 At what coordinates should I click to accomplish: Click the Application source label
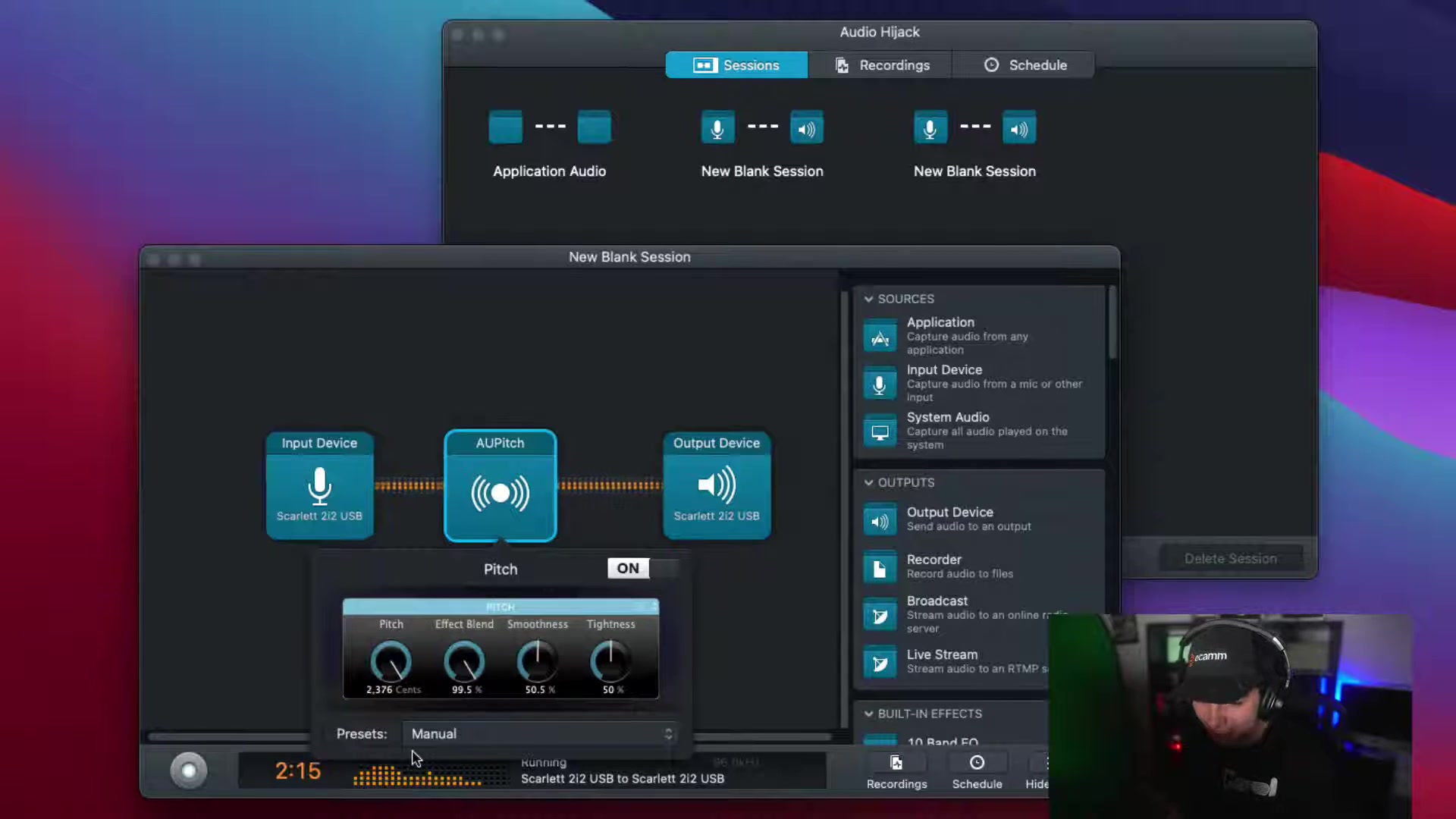pyautogui.click(x=940, y=322)
